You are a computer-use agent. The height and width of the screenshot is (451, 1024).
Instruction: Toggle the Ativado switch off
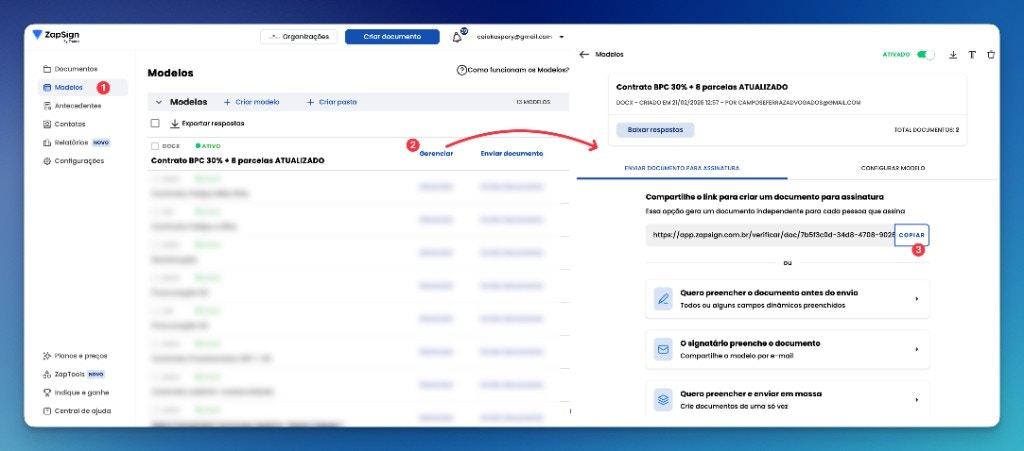(x=925, y=55)
